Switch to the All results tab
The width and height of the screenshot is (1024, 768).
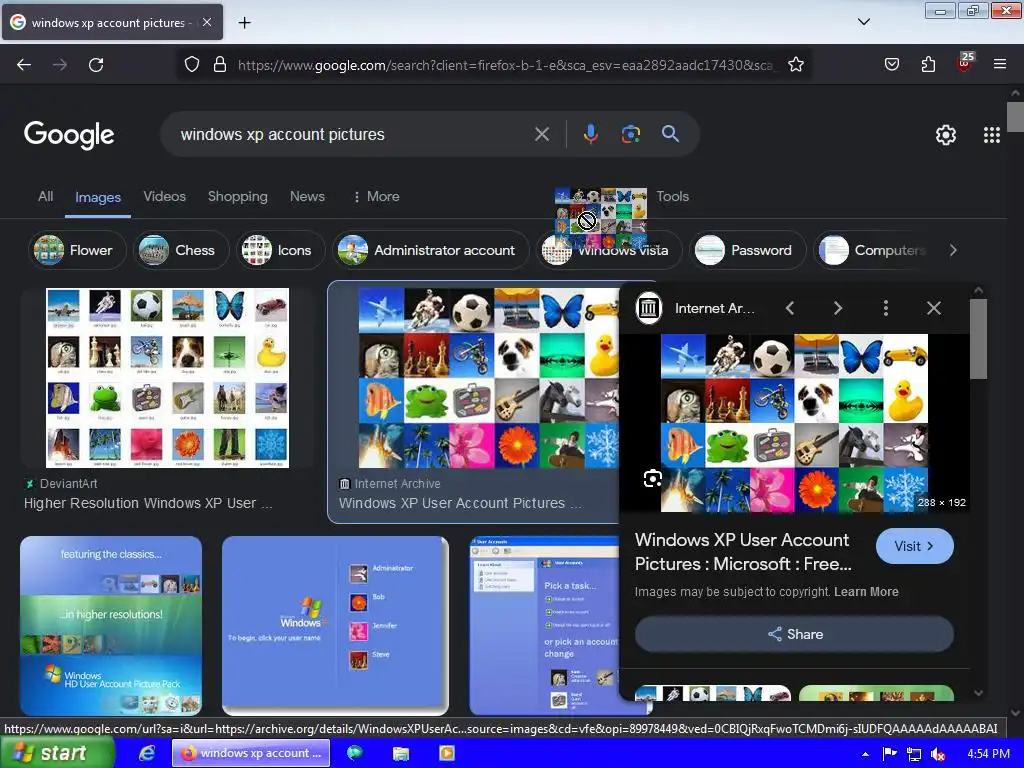tap(45, 197)
